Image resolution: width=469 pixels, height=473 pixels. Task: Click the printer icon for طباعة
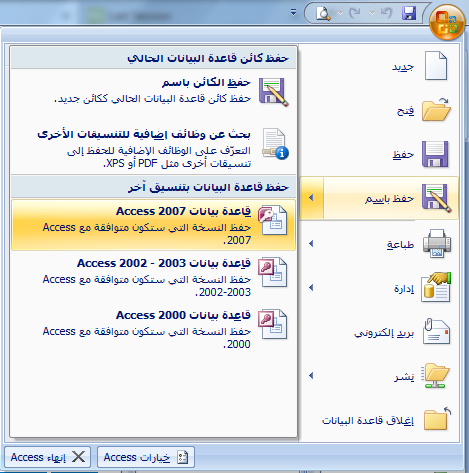[x=437, y=243]
